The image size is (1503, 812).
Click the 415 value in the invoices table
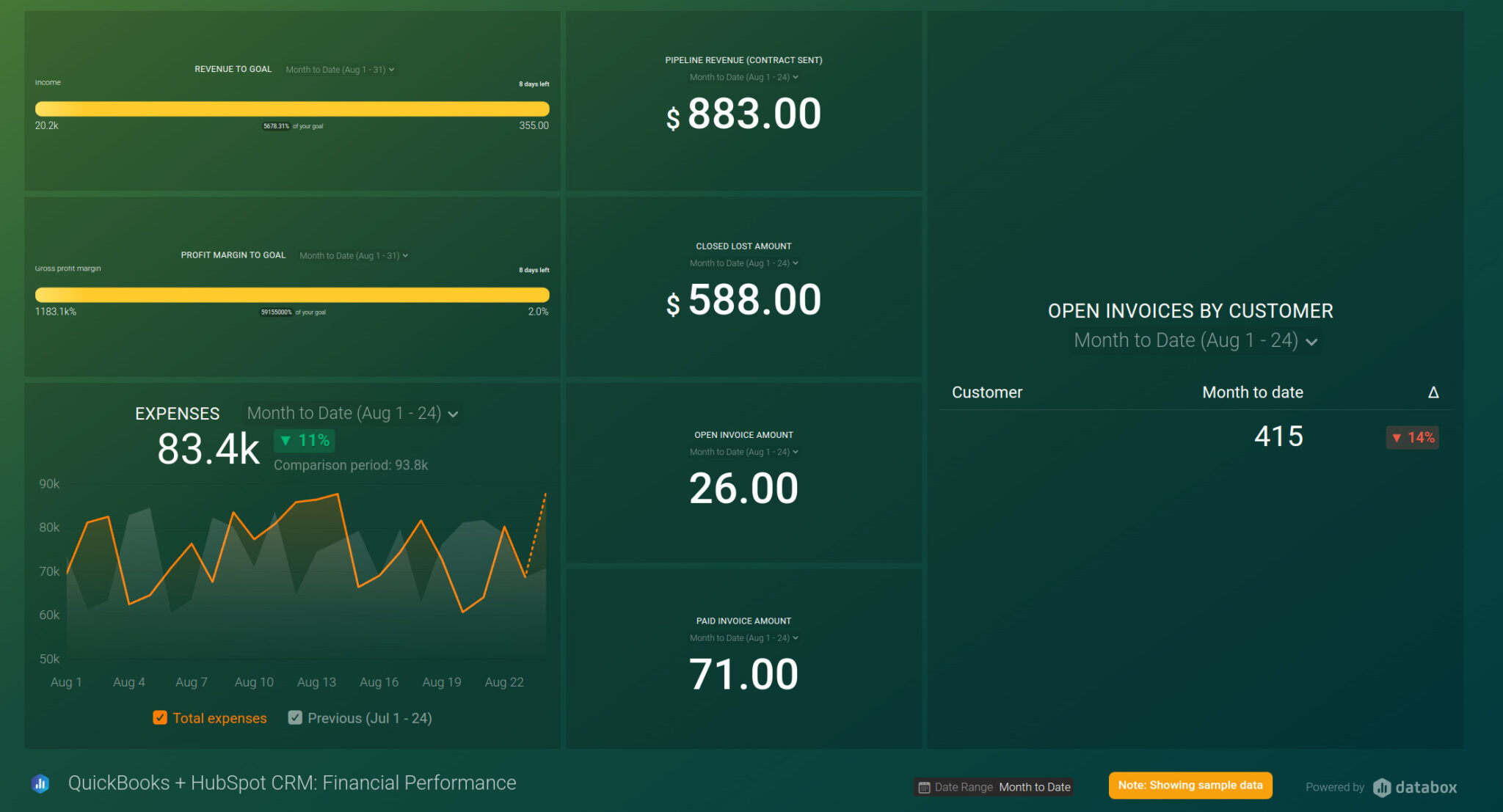(x=1278, y=436)
